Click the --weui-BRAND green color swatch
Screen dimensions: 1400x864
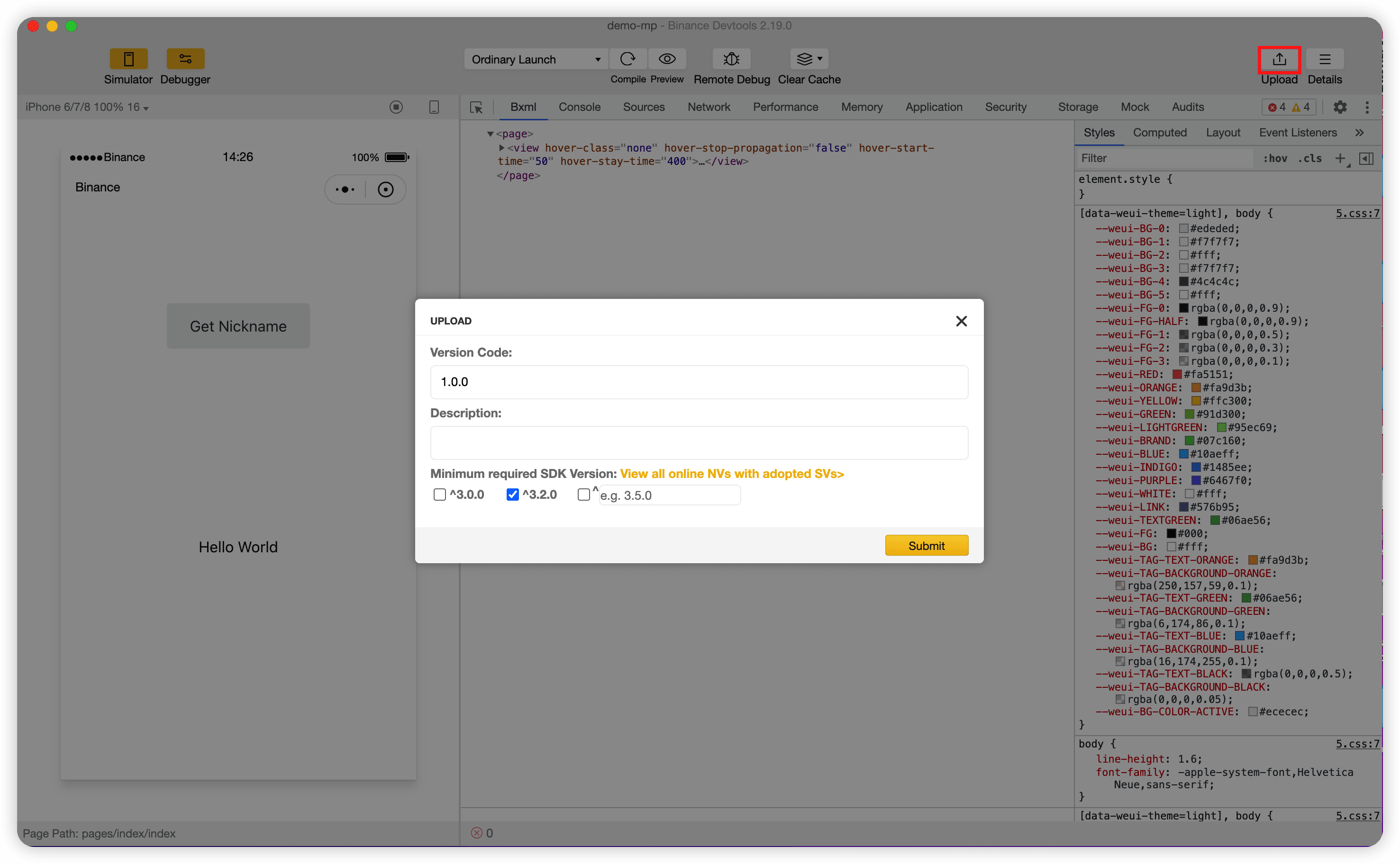click(1189, 441)
